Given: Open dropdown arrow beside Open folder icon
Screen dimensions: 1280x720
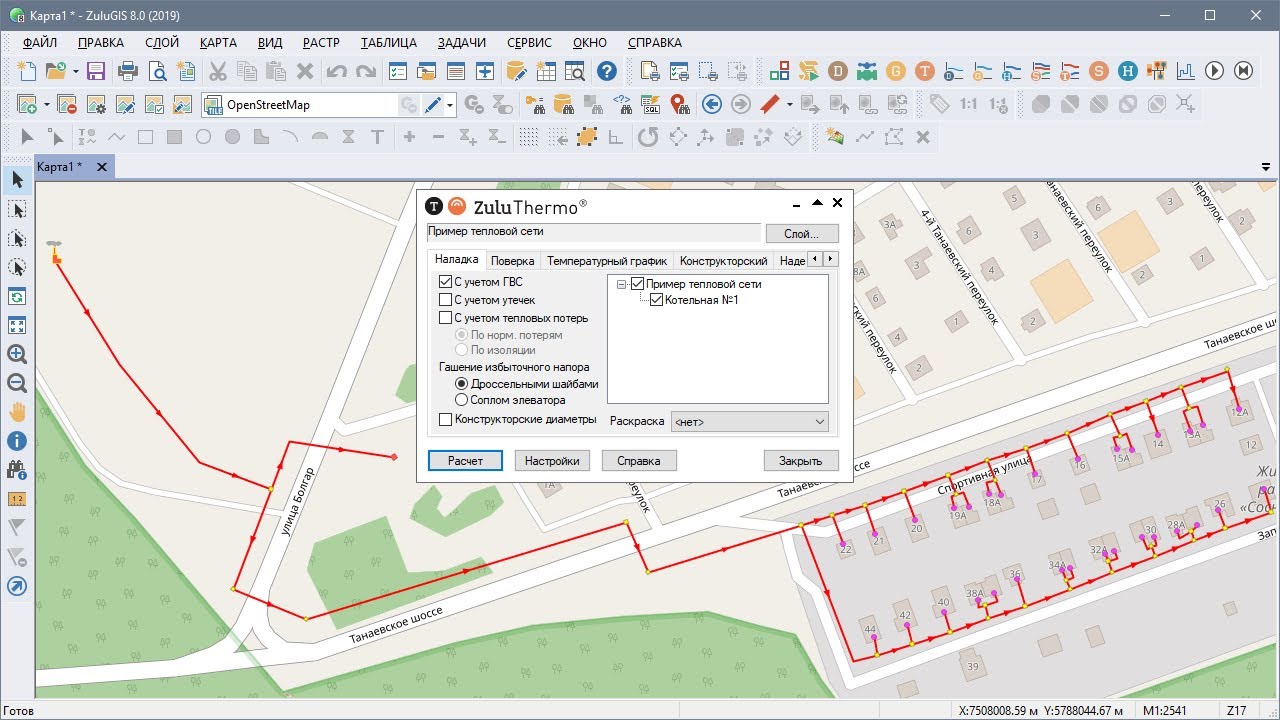Looking at the screenshot, I should click(x=75, y=71).
